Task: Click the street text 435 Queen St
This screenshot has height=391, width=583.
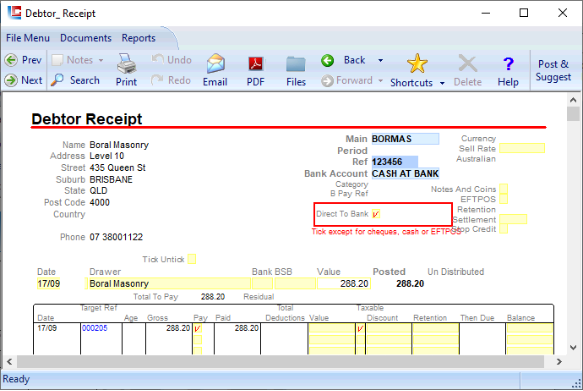Action: (x=117, y=168)
